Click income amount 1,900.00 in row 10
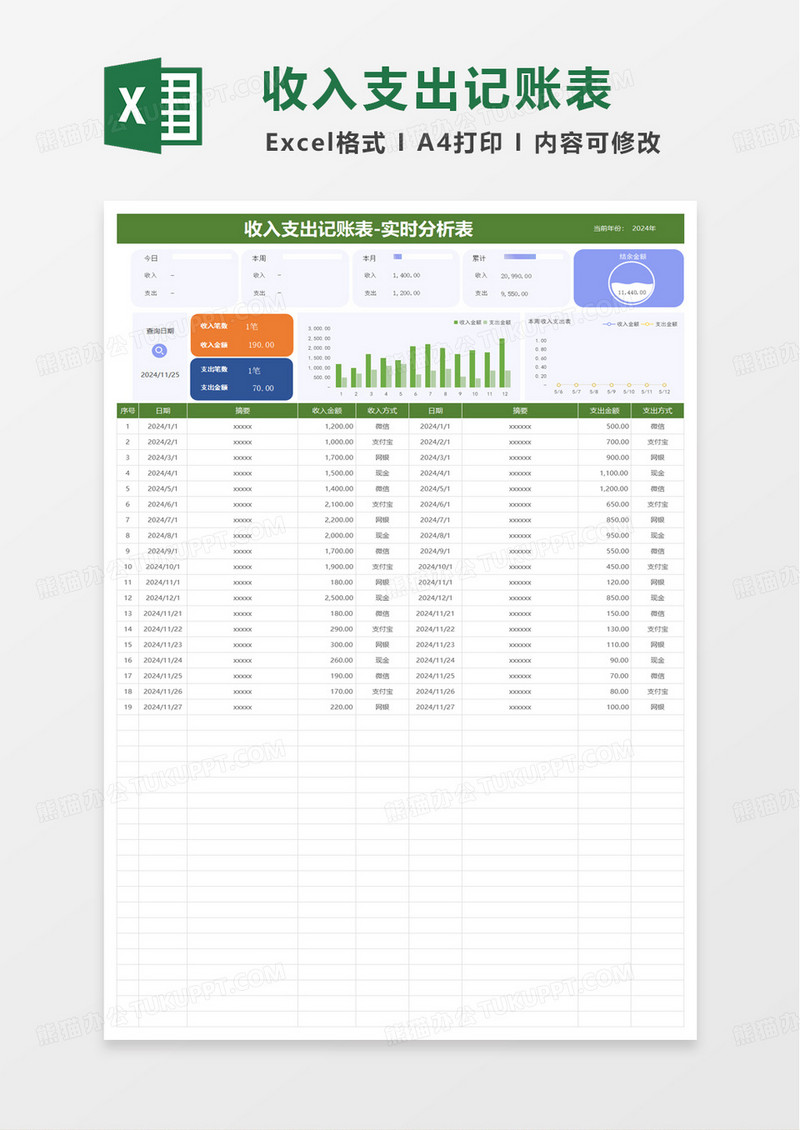The height and width of the screenshot is (1130, 800). pos(339,567)
